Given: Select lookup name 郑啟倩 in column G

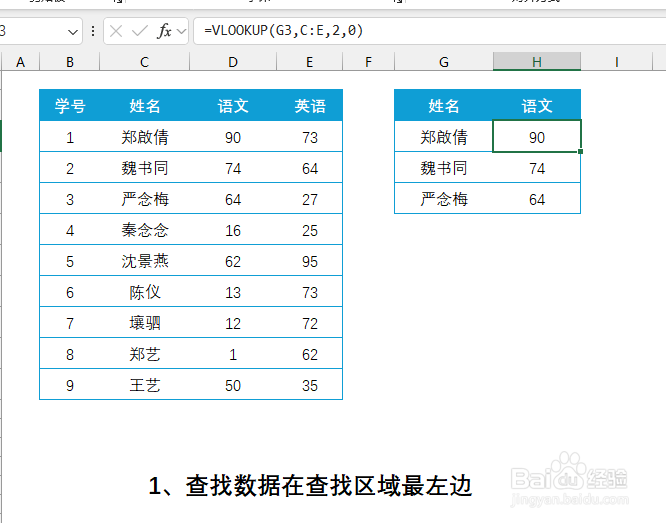Looking at the screenshot, I should [444, 137].
